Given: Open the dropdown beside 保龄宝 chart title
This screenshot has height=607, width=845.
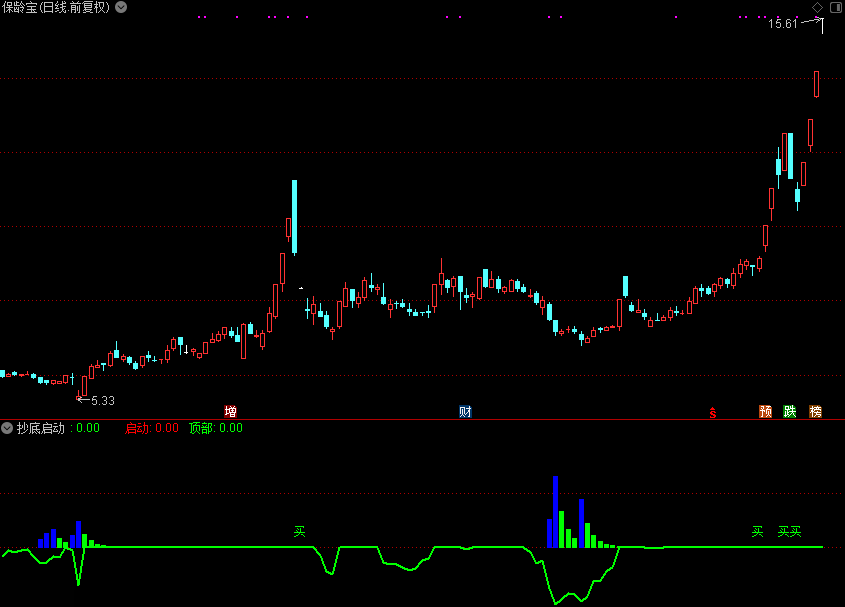Looking at the screenshot, I should point(121,7).
